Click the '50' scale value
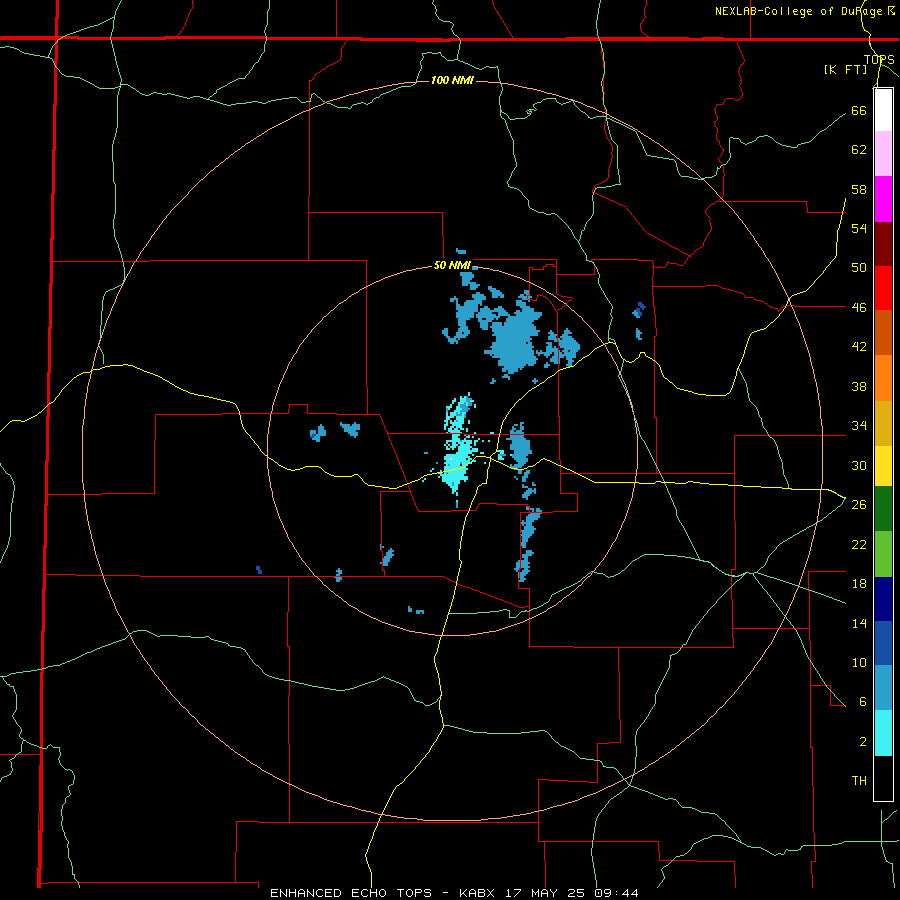The height and width of the screenshot is (900, 900). click(x=859, y=268)
